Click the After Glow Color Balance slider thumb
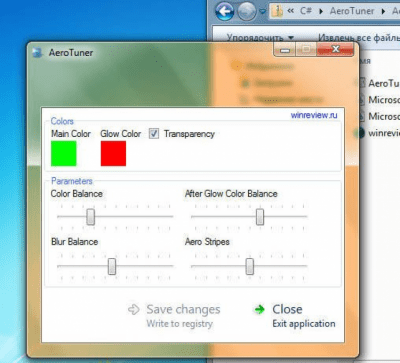Image resolution: width=400 pixels, height=363 pixels. 260,217
